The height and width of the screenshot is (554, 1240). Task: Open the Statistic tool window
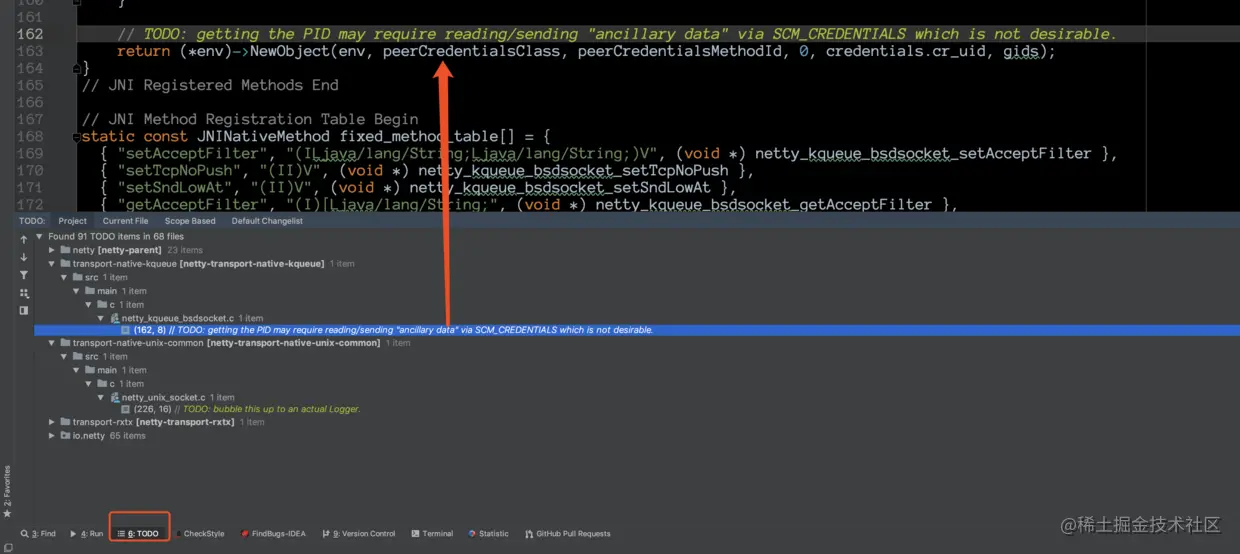pyautogui.click(x=488, y=534)
